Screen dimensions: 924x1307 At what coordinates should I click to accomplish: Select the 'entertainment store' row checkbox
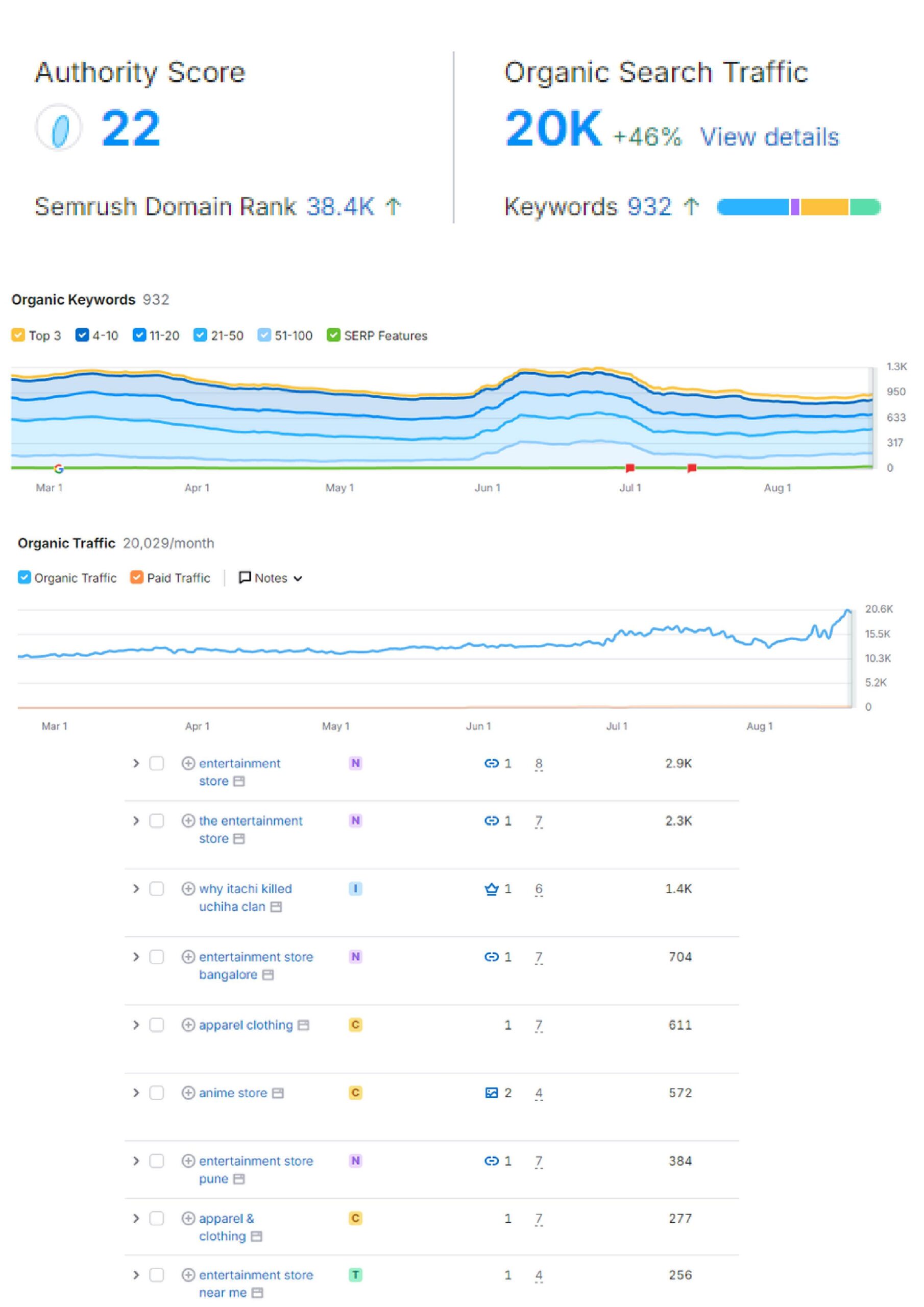point(157,763)
